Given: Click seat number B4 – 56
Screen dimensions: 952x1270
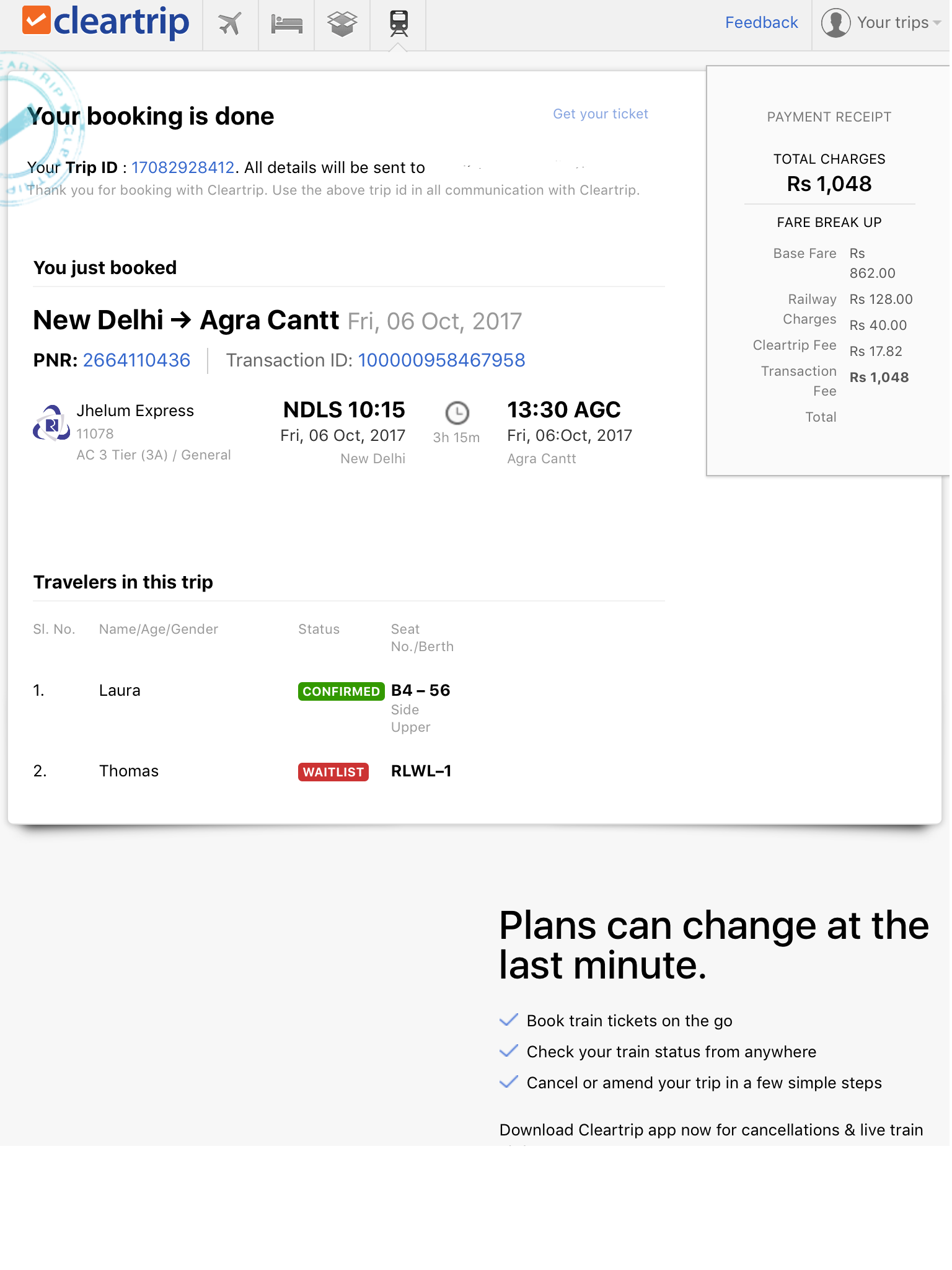Looking at the screenshot, I should [420, 690].
